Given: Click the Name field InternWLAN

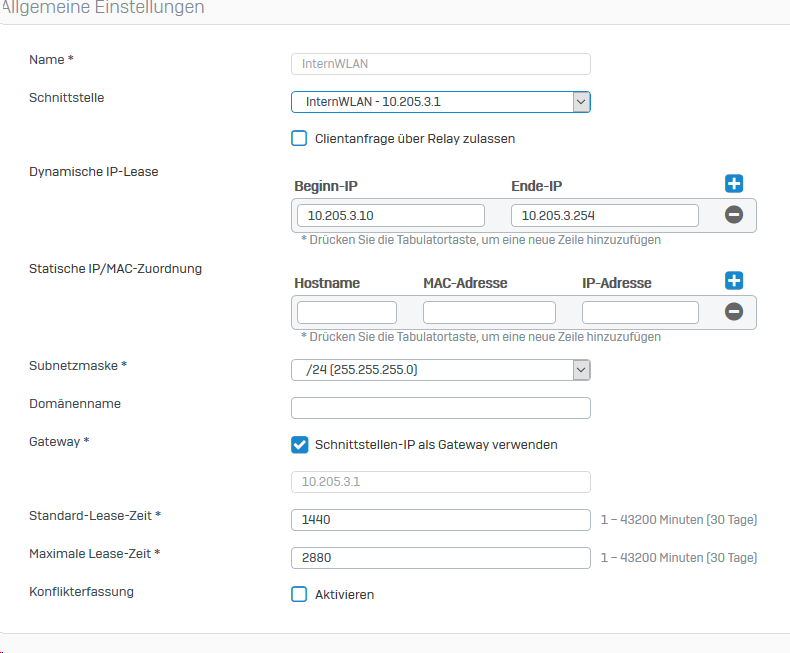Looking at the screenshot, I should tap(440, 64).
